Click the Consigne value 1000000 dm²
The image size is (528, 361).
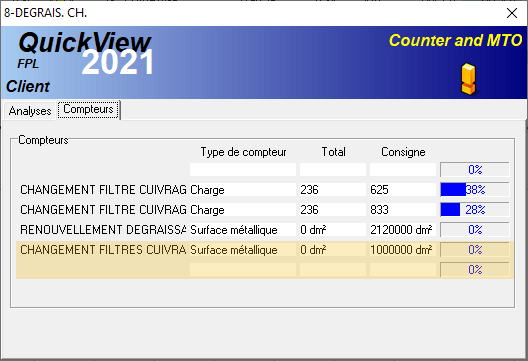tap(403, 250)
